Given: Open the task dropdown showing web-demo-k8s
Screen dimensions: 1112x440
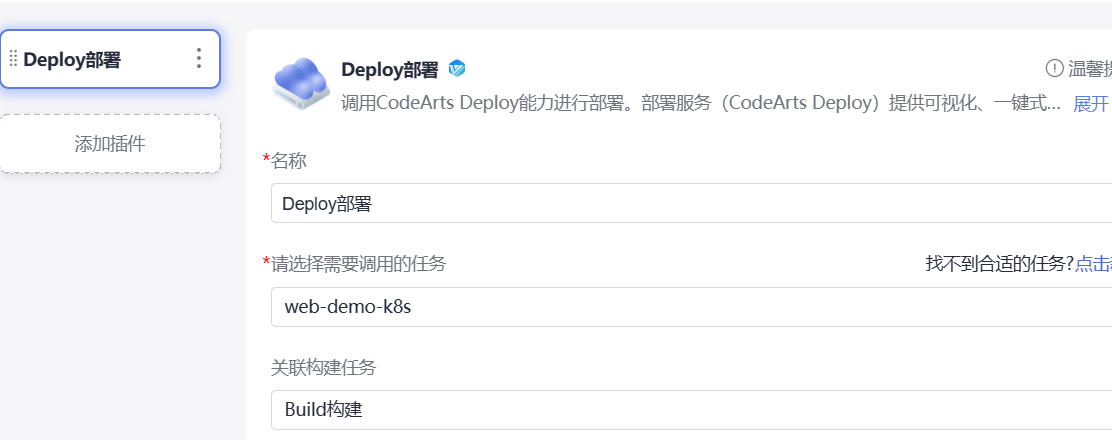Looking at the screenshot, I should click(x=691, y=307).
